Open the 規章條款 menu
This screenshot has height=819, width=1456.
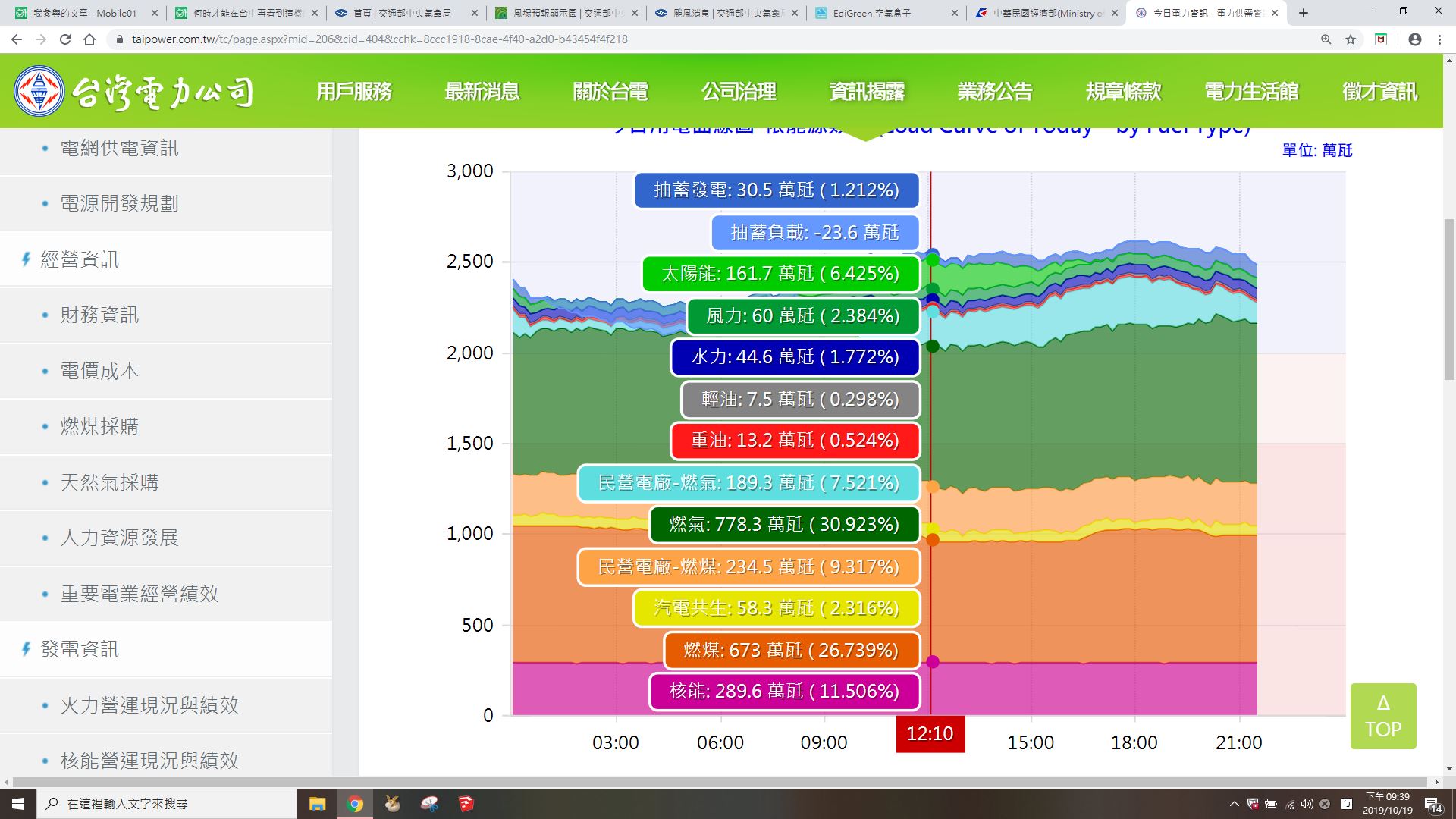[1123, 92]
